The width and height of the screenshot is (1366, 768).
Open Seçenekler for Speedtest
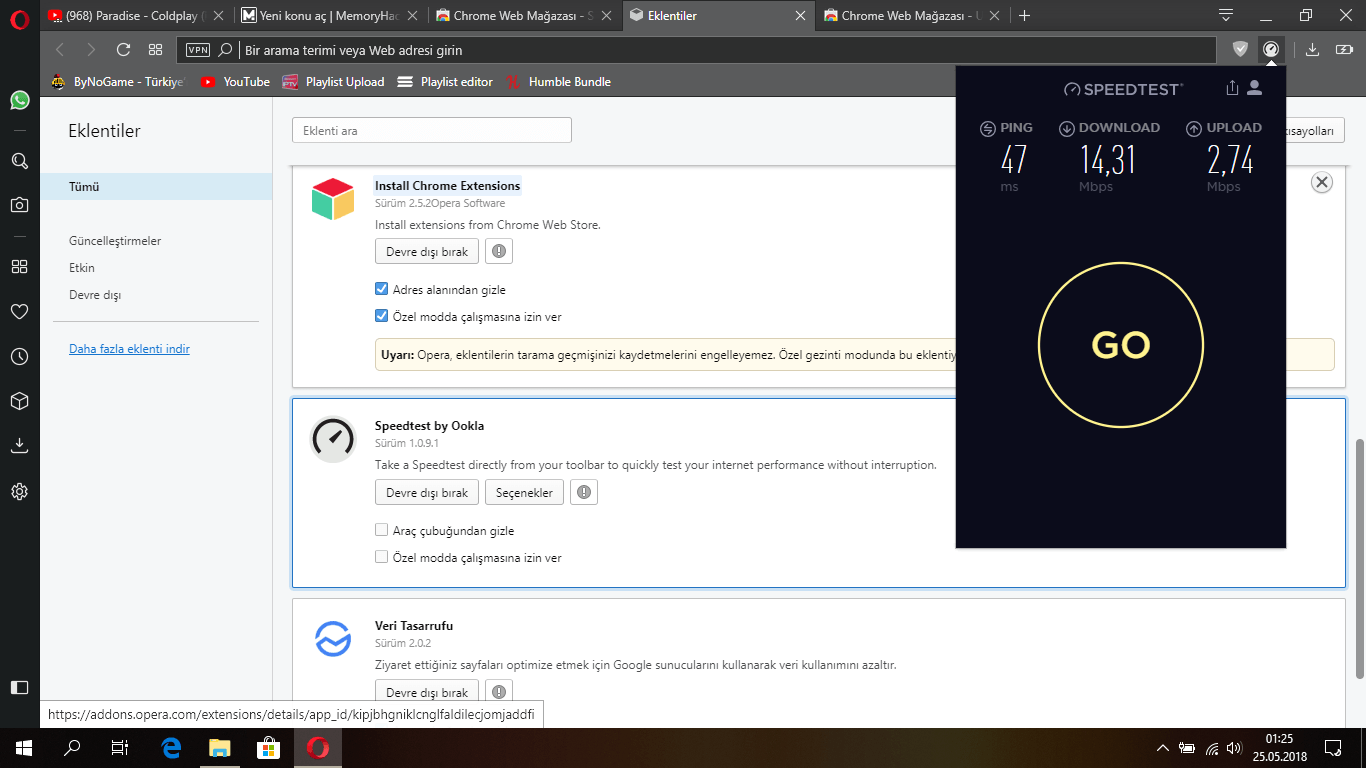524,492
